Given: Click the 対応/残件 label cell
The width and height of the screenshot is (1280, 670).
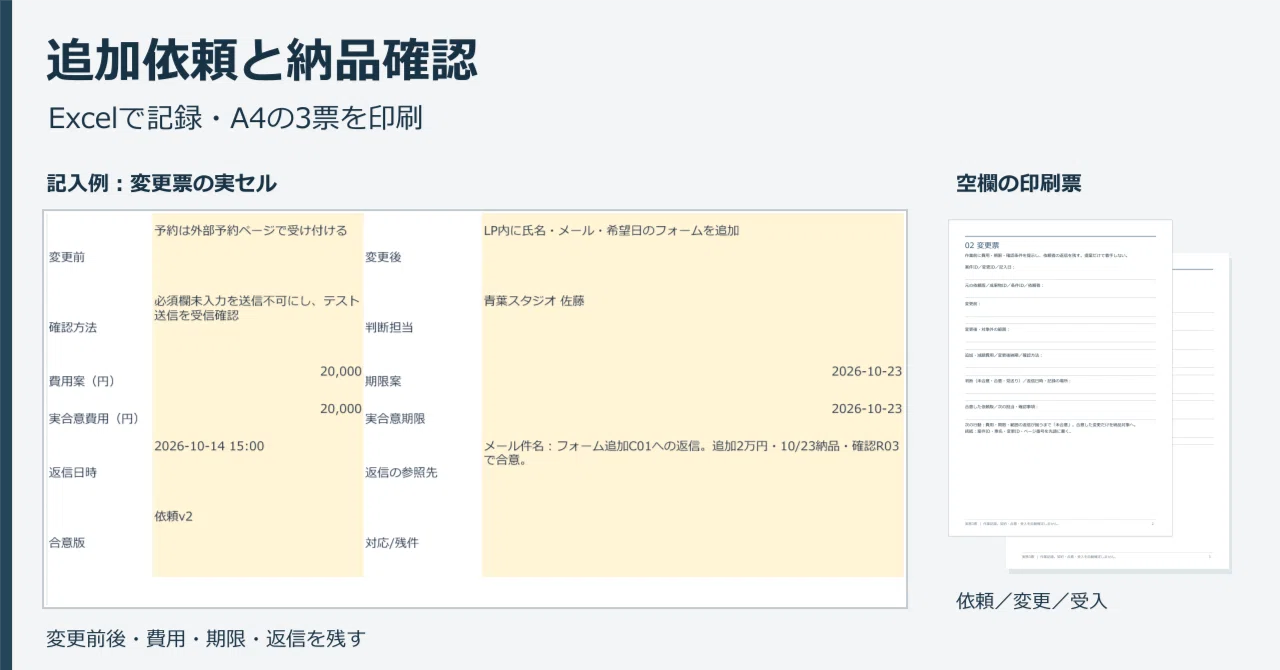Looking at the screenshot, I should pos(392,543).
